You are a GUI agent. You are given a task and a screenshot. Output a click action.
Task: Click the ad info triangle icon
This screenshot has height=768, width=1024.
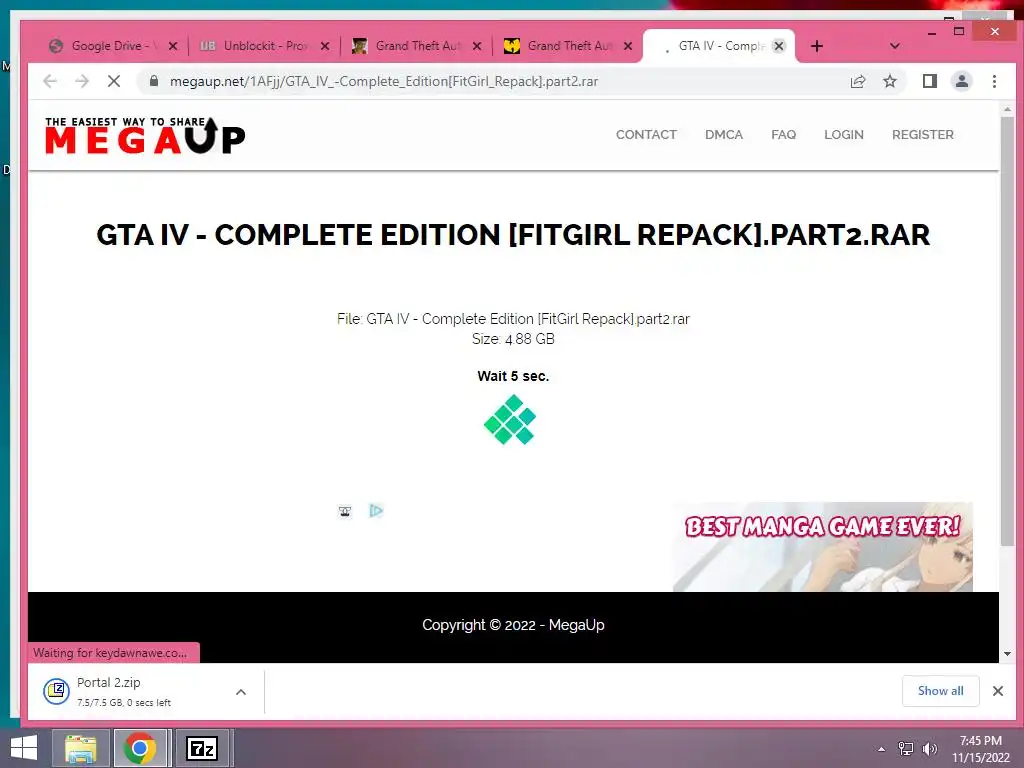[376, 511]
